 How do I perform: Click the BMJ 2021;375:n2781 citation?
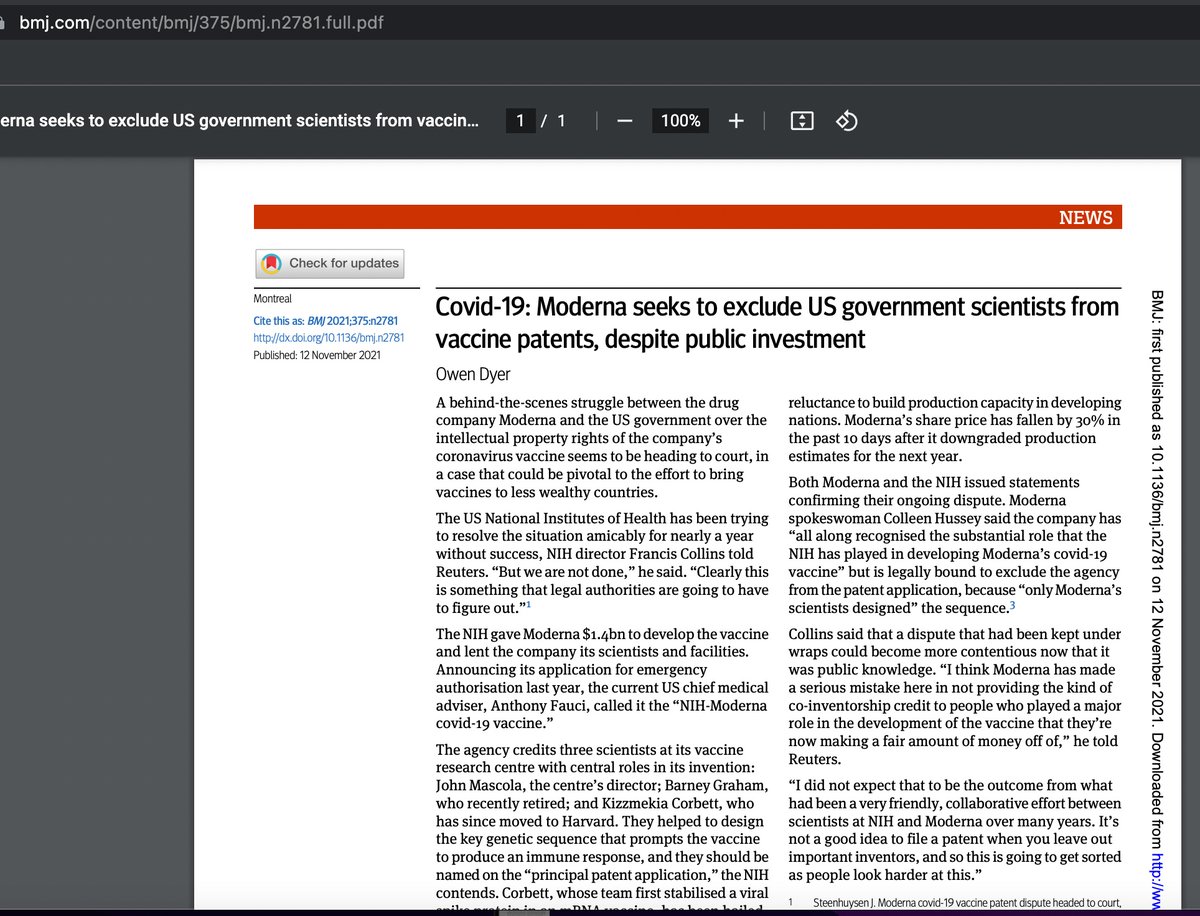click(354, 321)
